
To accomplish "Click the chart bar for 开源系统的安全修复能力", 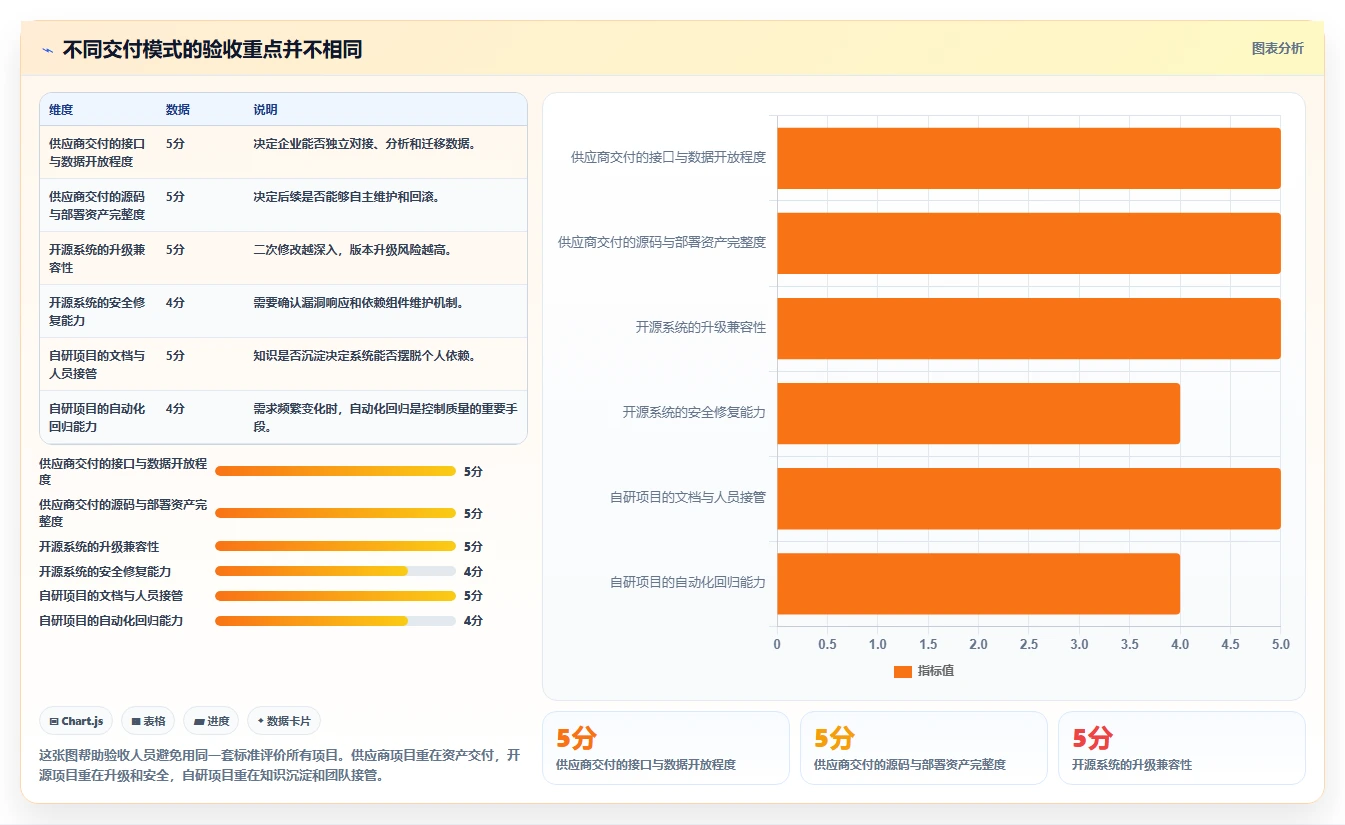I will [x=978, y=413].
